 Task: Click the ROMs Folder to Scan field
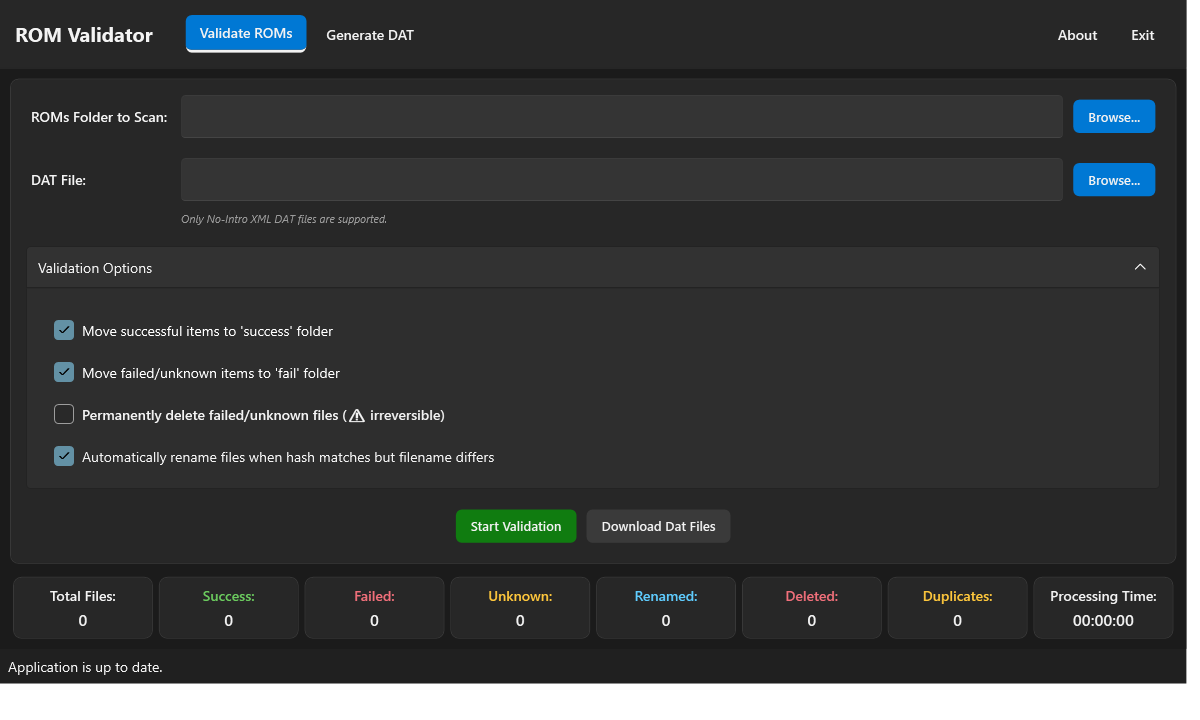[x=621, y=117]
